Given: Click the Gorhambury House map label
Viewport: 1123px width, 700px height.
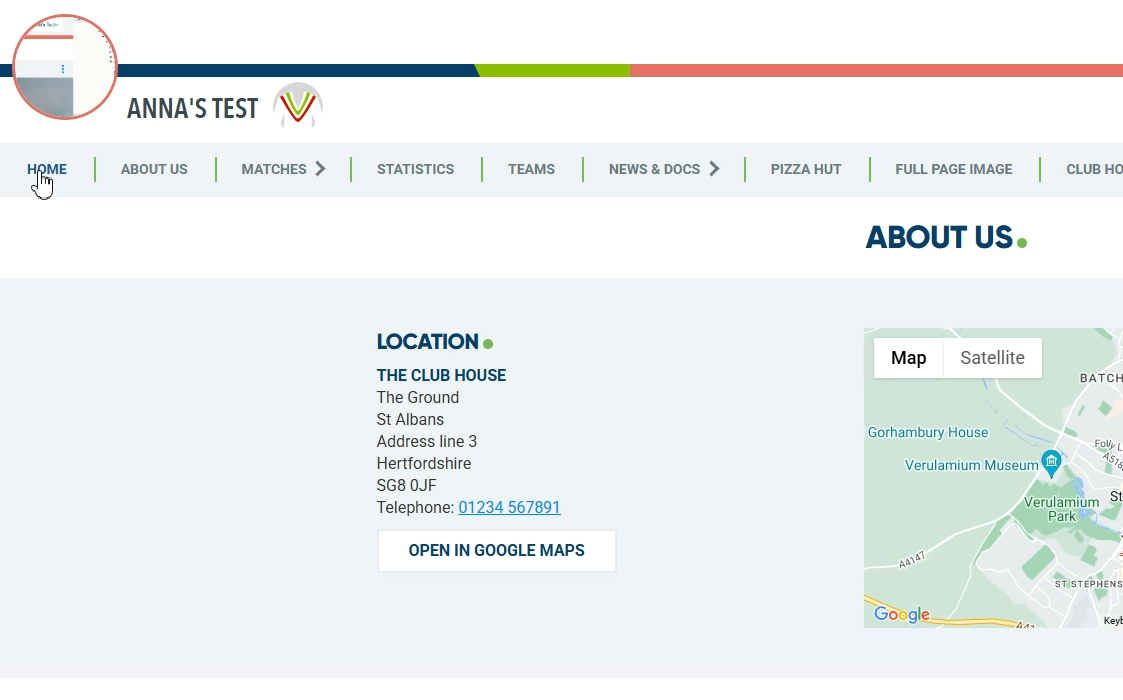Looking at the screenshot, I should pyautogui.click(x=927, y=433).
